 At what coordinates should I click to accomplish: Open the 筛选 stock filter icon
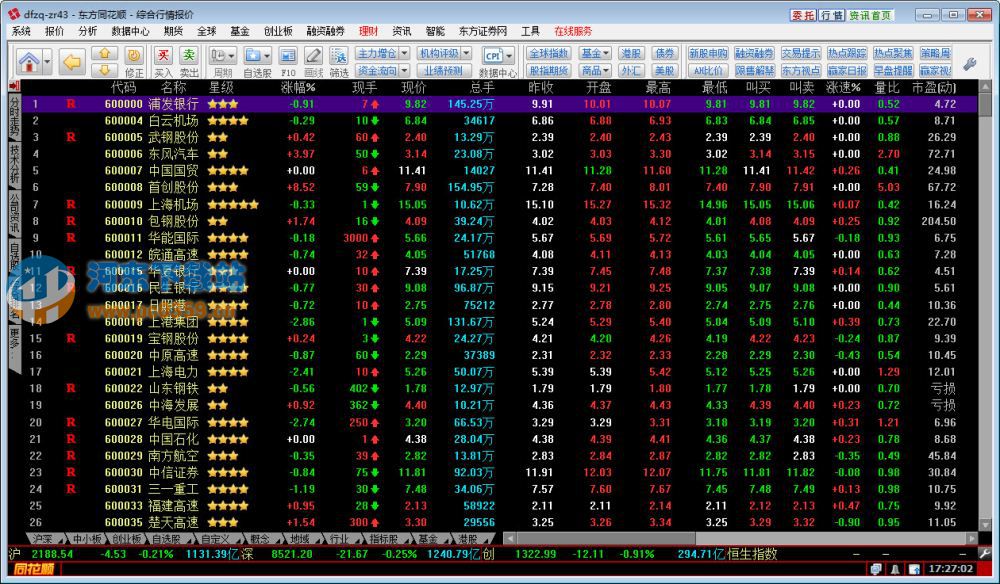click(x=339, y=56)
